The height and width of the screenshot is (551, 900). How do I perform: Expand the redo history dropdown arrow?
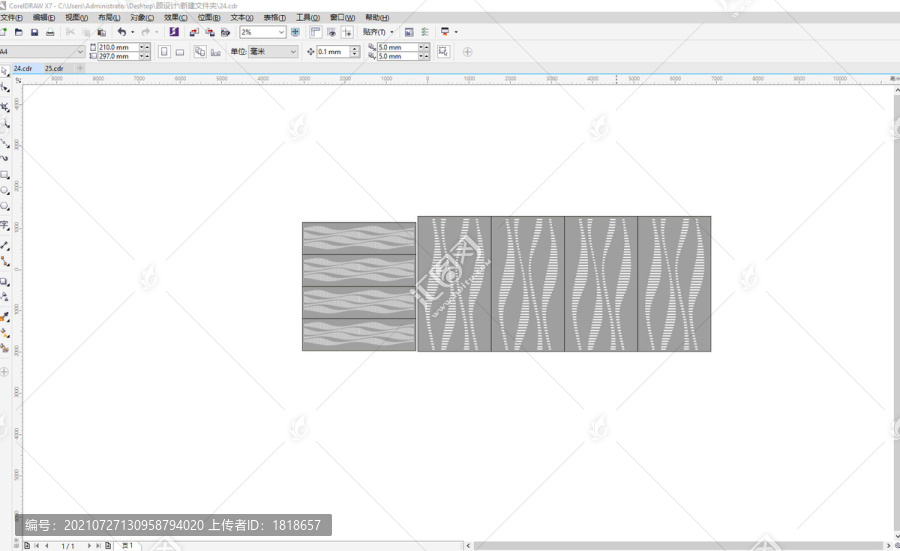tap(156, 32)
